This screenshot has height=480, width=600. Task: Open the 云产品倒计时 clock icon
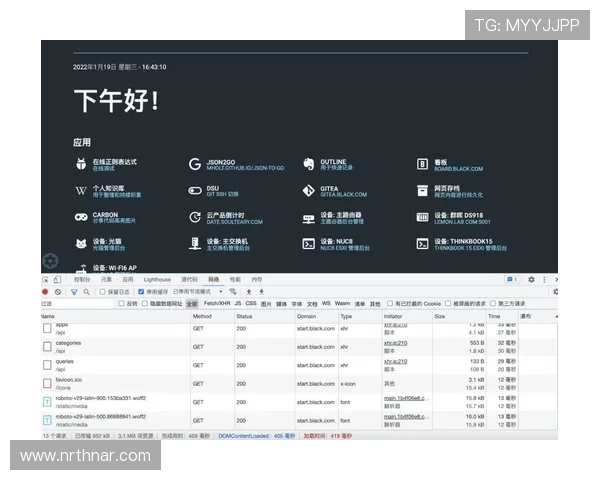(x=195, y=217)
